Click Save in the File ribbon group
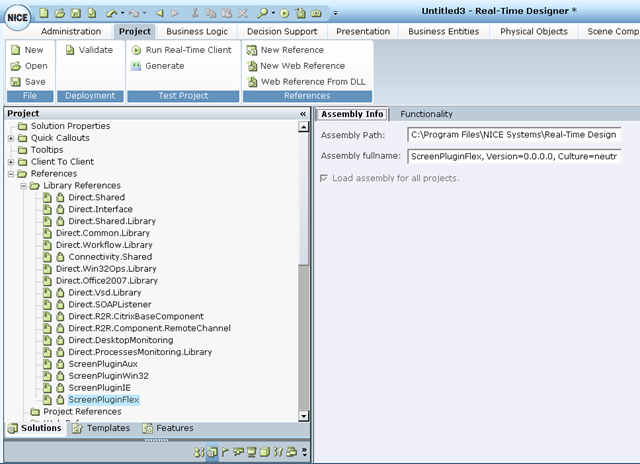The image size is (640, 464). [28, 82]
